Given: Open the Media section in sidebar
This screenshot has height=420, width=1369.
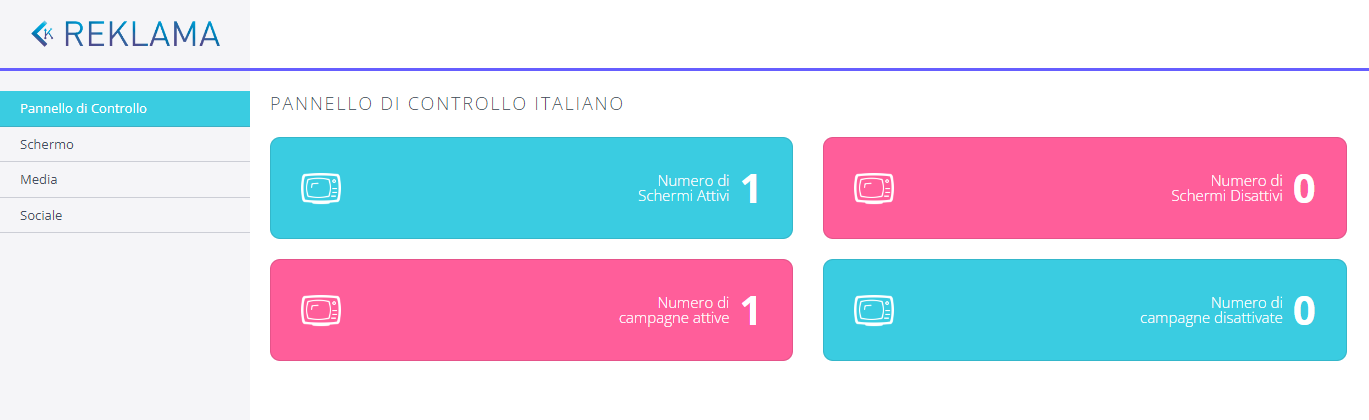Looking at the screenshot, I should [39, 180].
